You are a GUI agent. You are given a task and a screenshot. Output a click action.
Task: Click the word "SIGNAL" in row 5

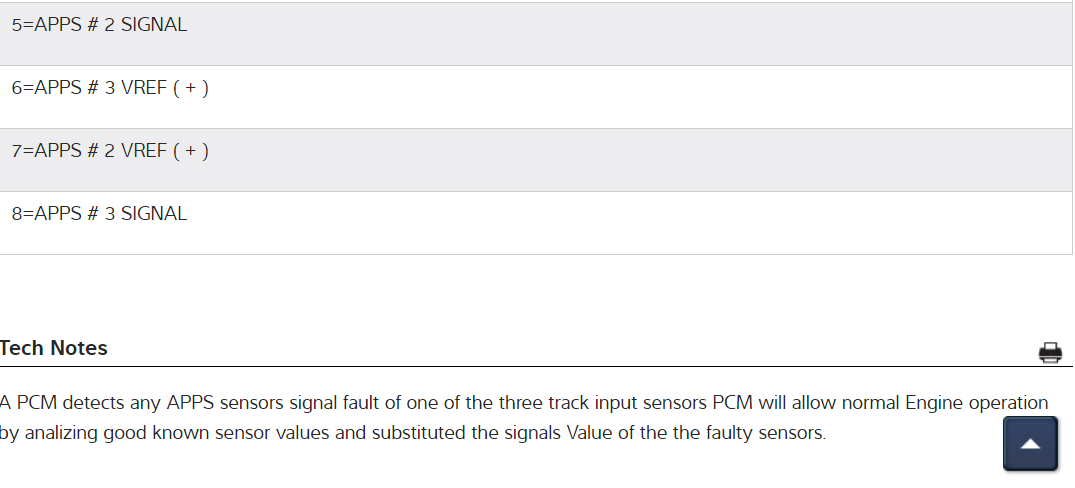click(154, 25)
